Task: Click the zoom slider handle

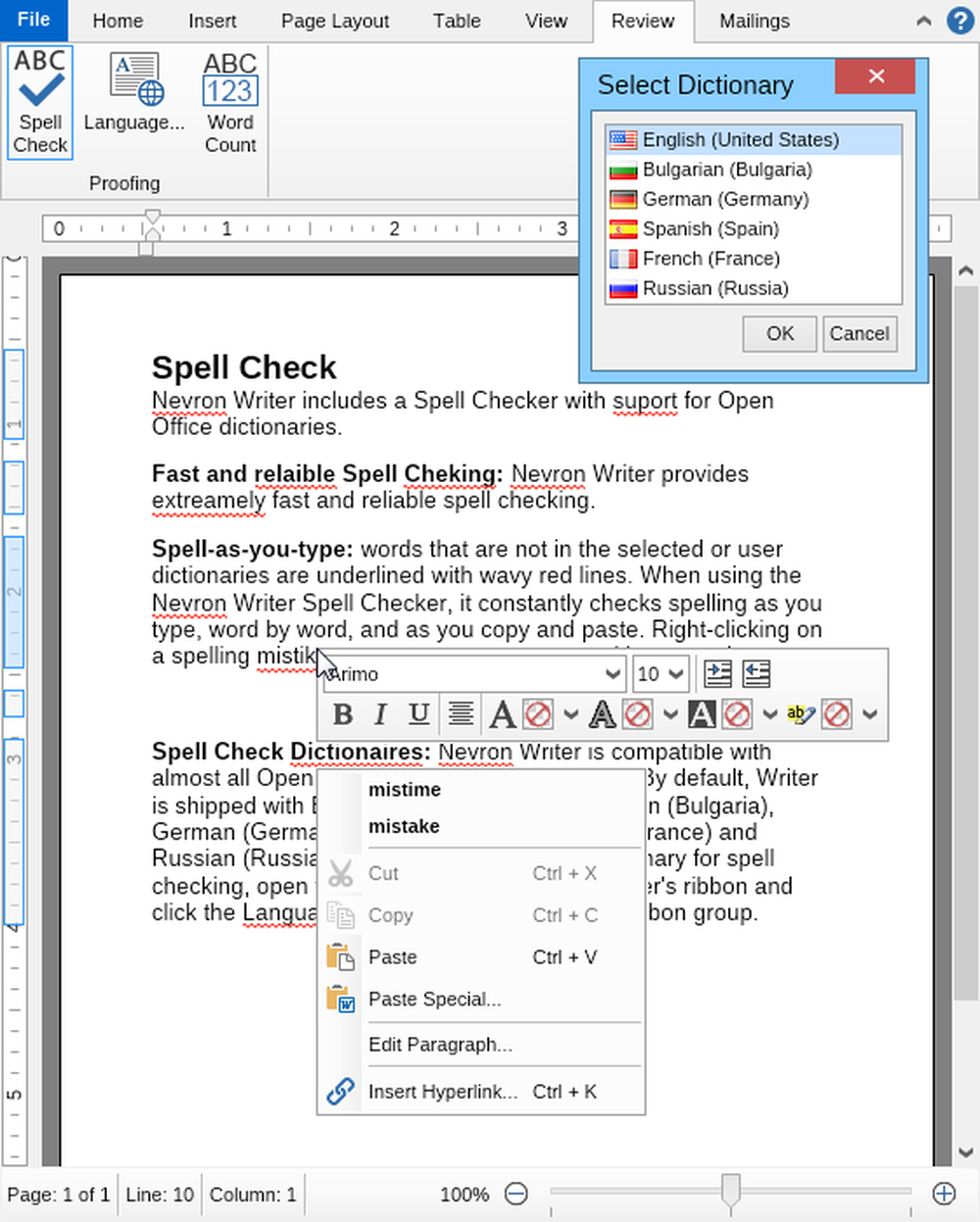Action: (731, 1193)
